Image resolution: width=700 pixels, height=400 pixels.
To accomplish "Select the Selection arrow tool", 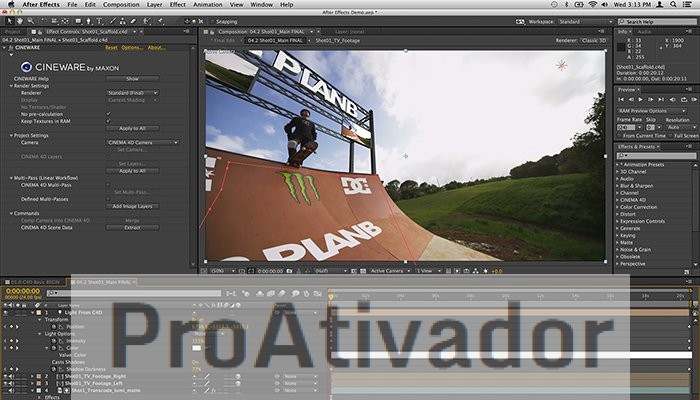I will (9, 21).
